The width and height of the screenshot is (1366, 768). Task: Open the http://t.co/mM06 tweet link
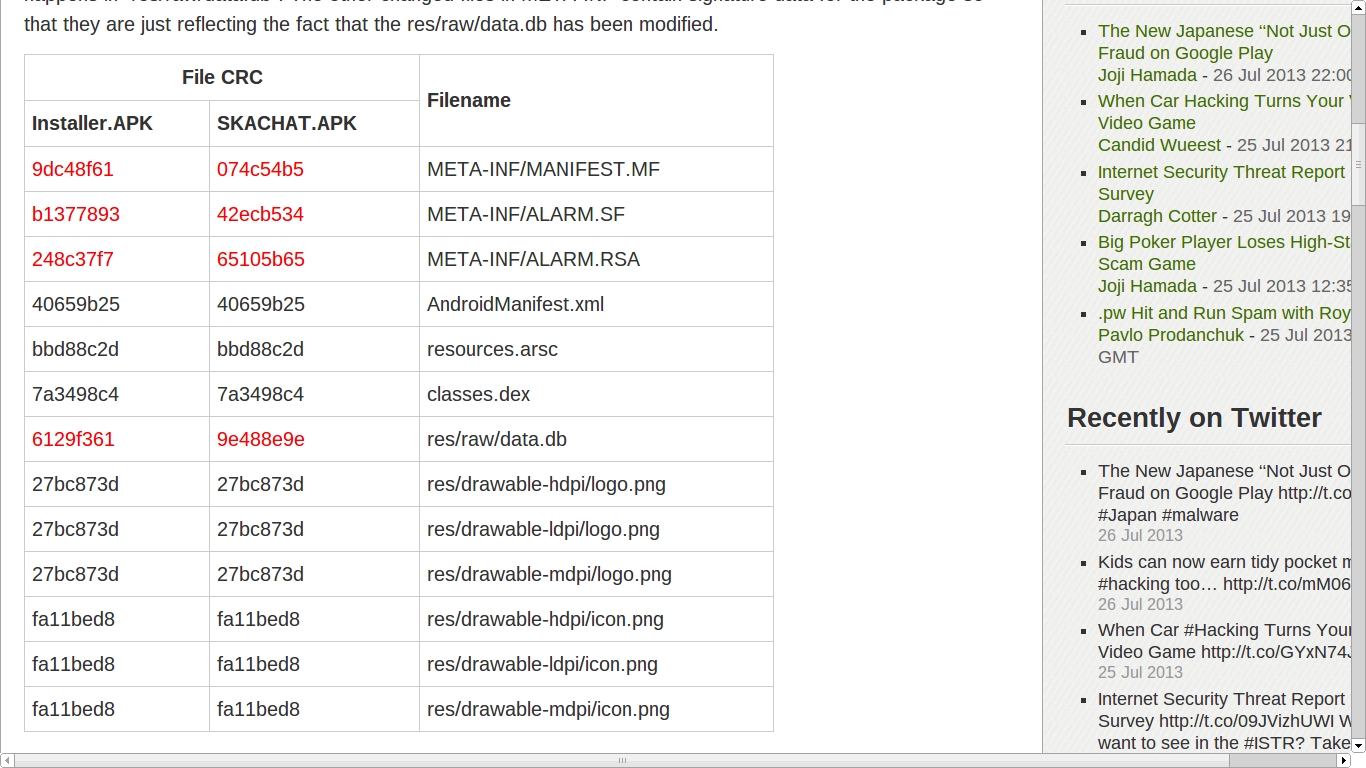pos(1286,584)
